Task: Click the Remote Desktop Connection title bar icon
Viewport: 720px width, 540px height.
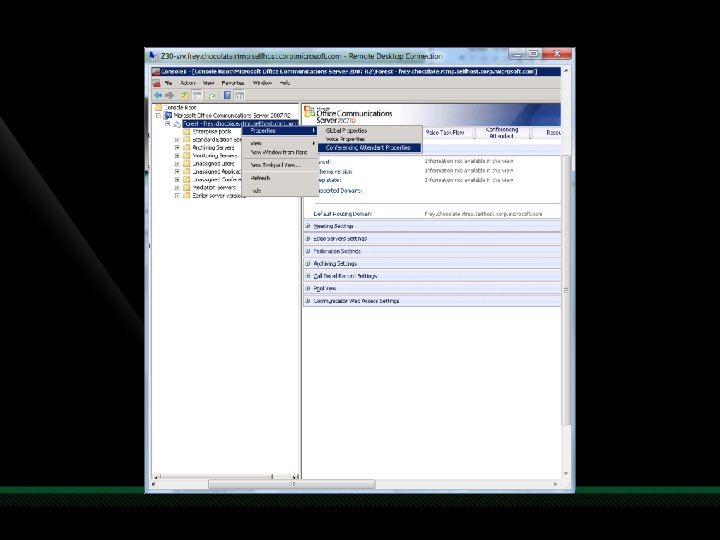Action: [153, 56]
